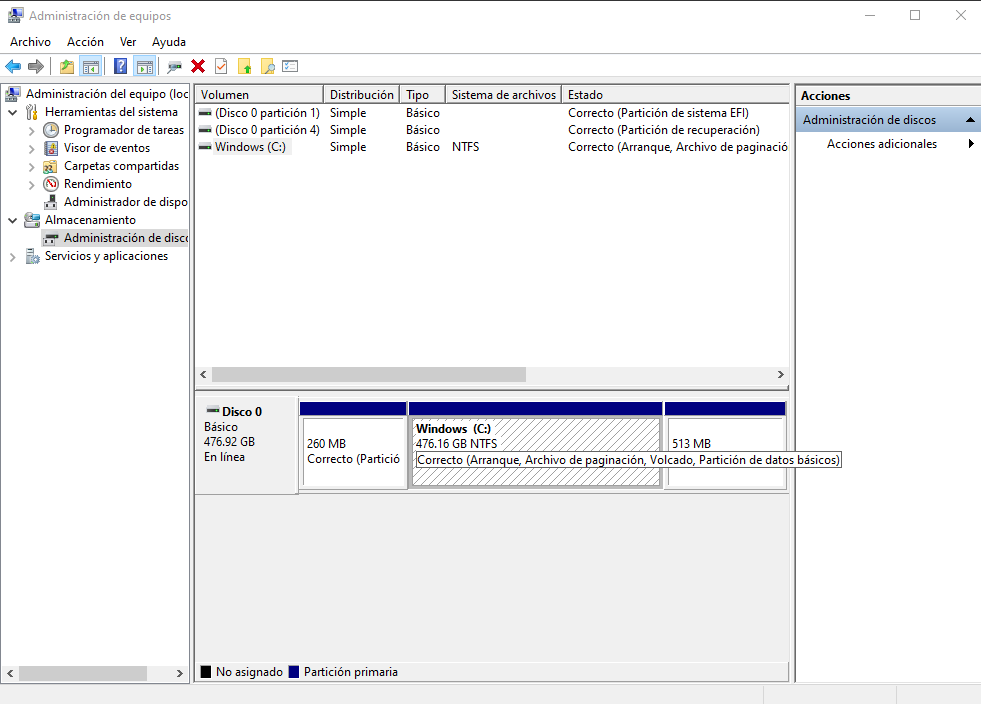Viewport: 981px width, 704px height.
Task: Select Administración del equipo root node
Action: 107,94
